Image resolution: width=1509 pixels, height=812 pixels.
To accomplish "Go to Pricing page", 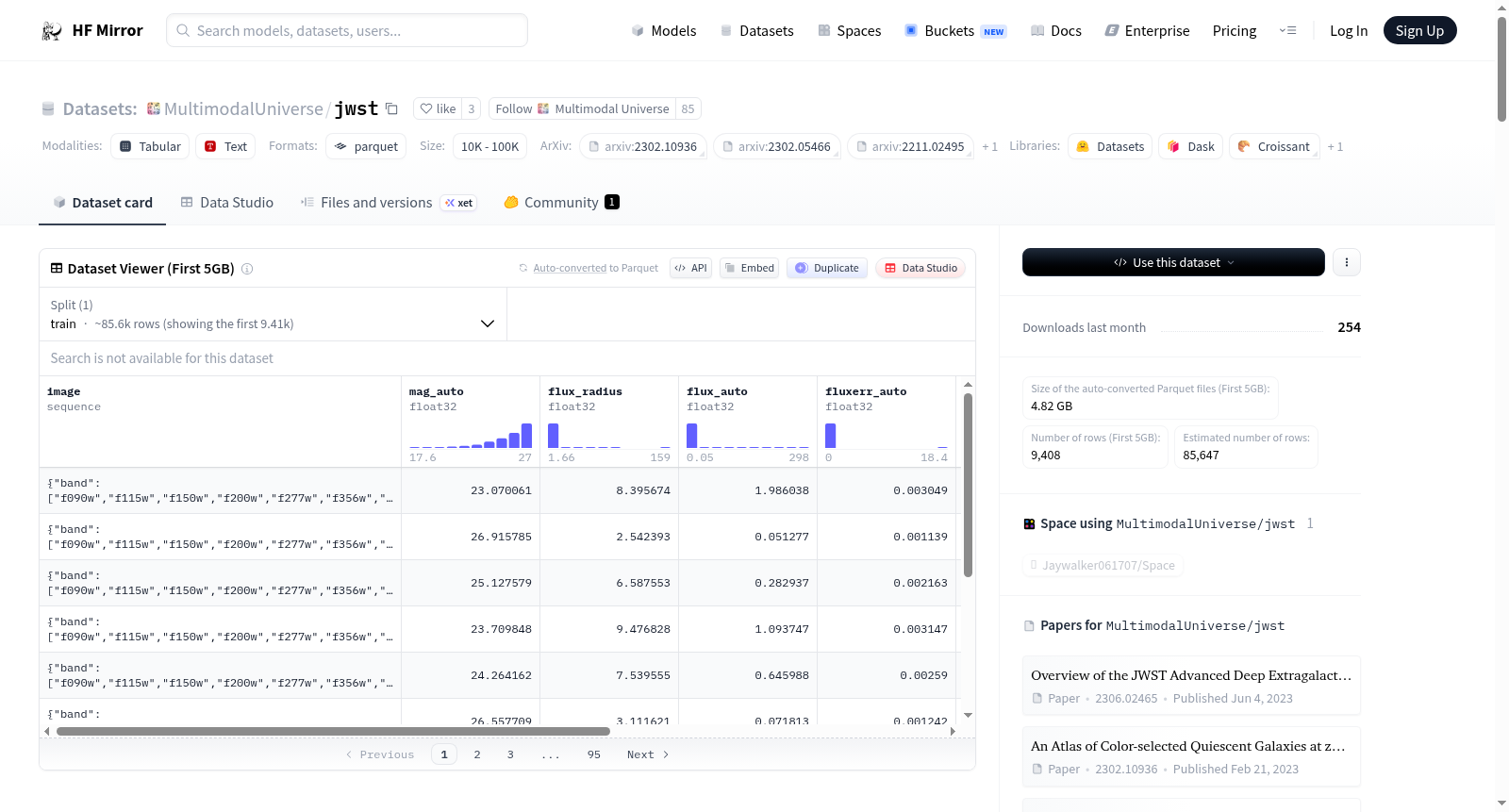I will point(1235,30).
